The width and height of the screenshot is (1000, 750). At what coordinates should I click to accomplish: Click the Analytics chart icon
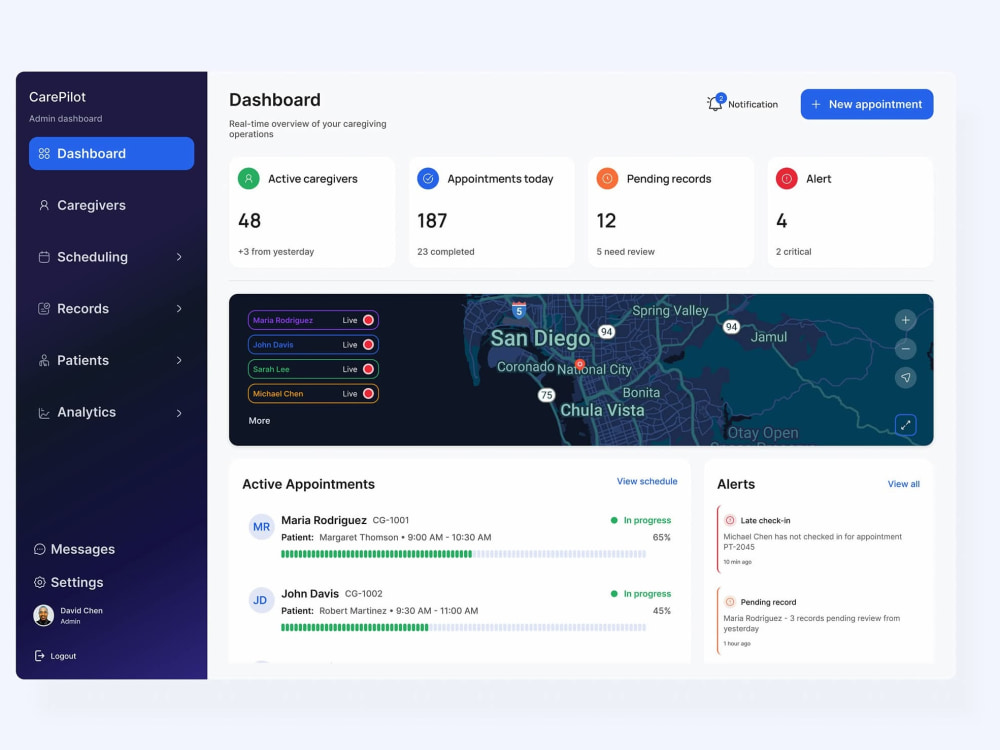tap(44, 413)
